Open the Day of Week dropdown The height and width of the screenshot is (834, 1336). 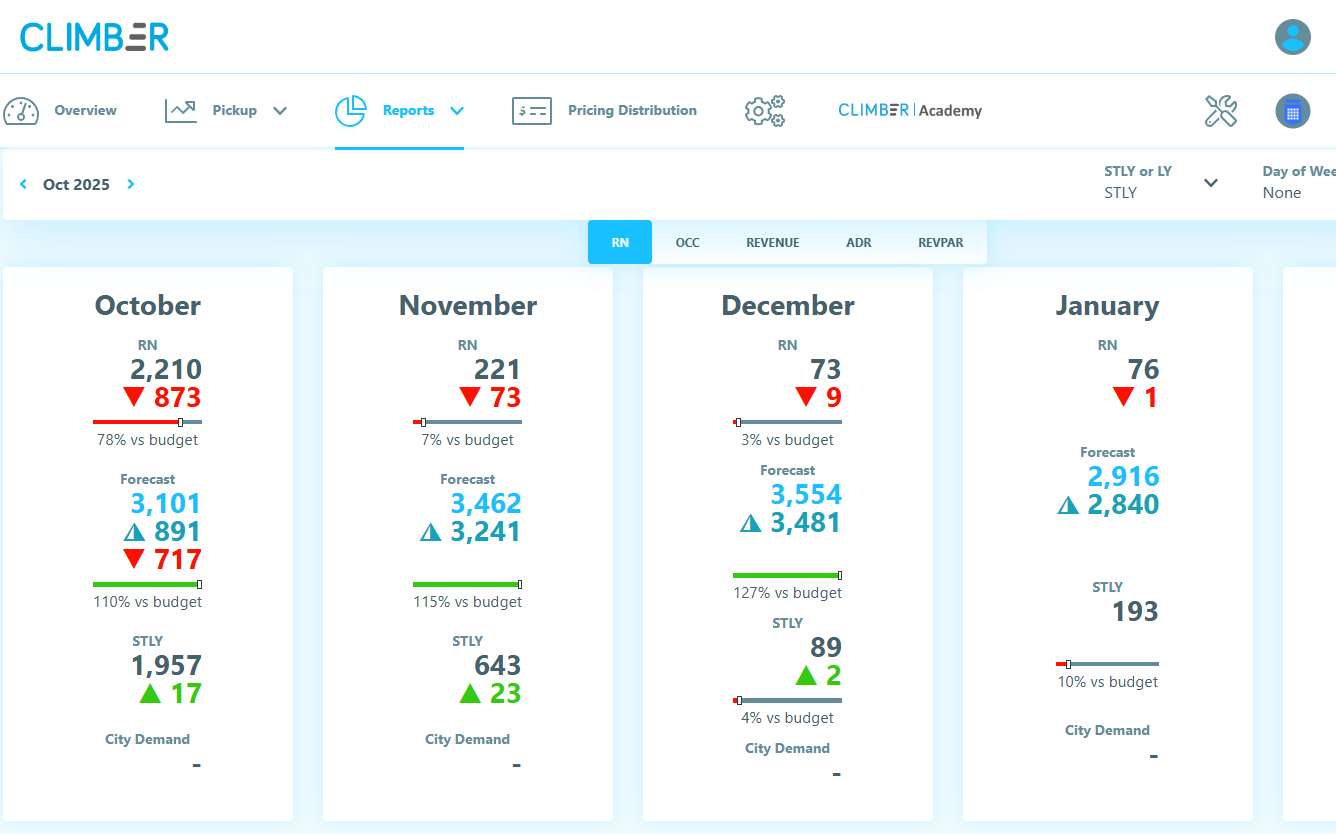pos(1298,182)
